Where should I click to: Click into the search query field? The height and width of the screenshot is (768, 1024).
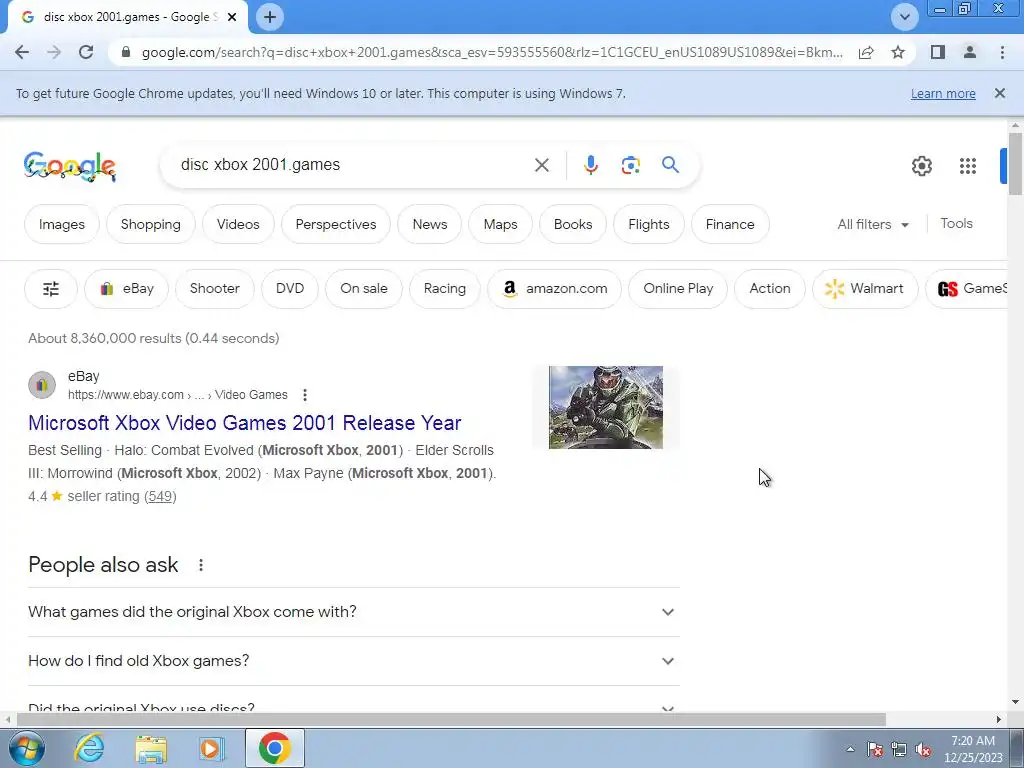[349, 165]
